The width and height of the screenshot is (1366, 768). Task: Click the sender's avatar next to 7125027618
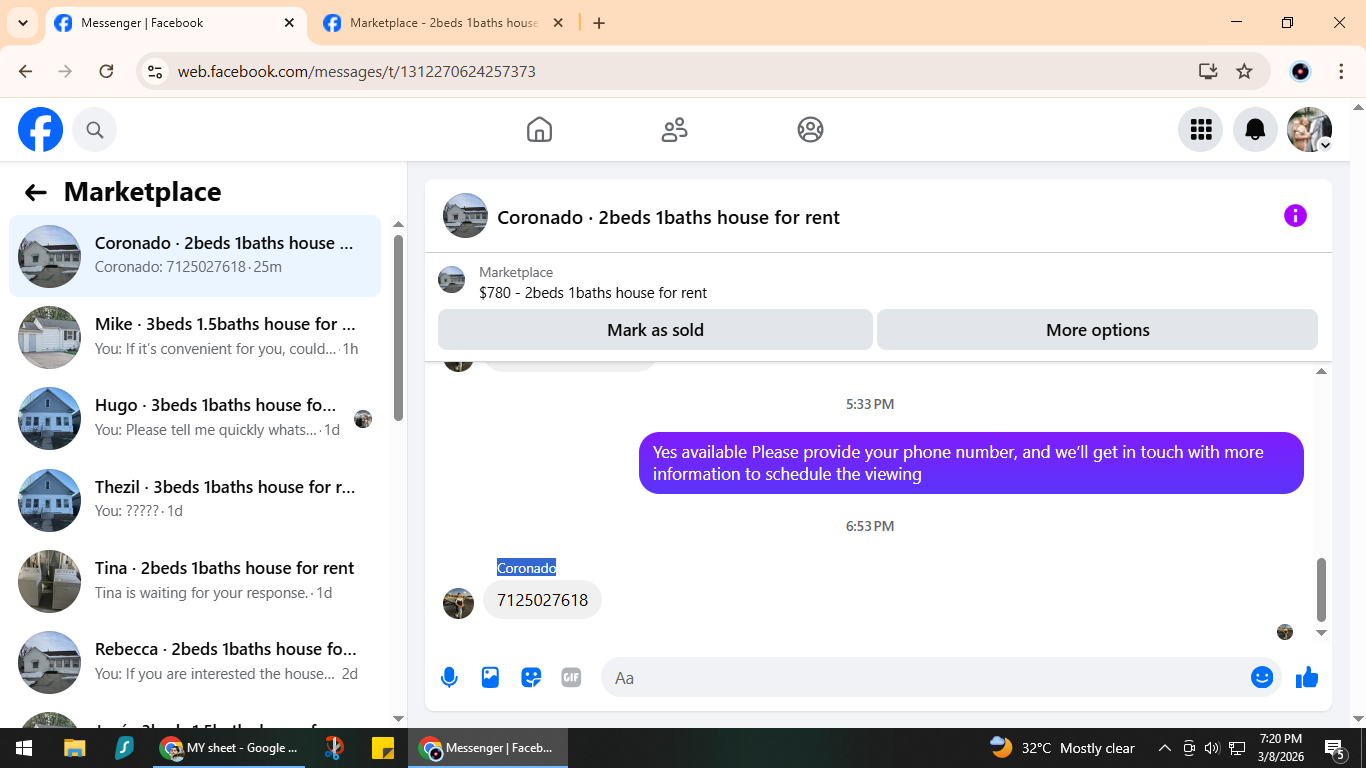click(458, 603)
